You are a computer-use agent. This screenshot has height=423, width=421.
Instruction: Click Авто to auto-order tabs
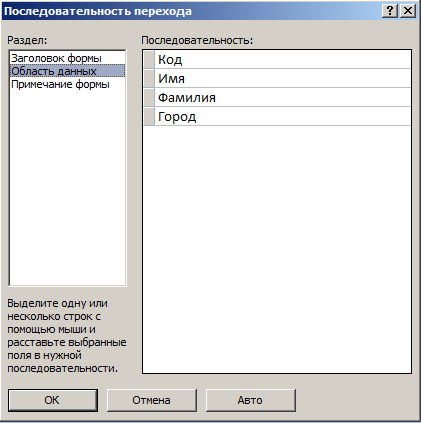[250, 400]
